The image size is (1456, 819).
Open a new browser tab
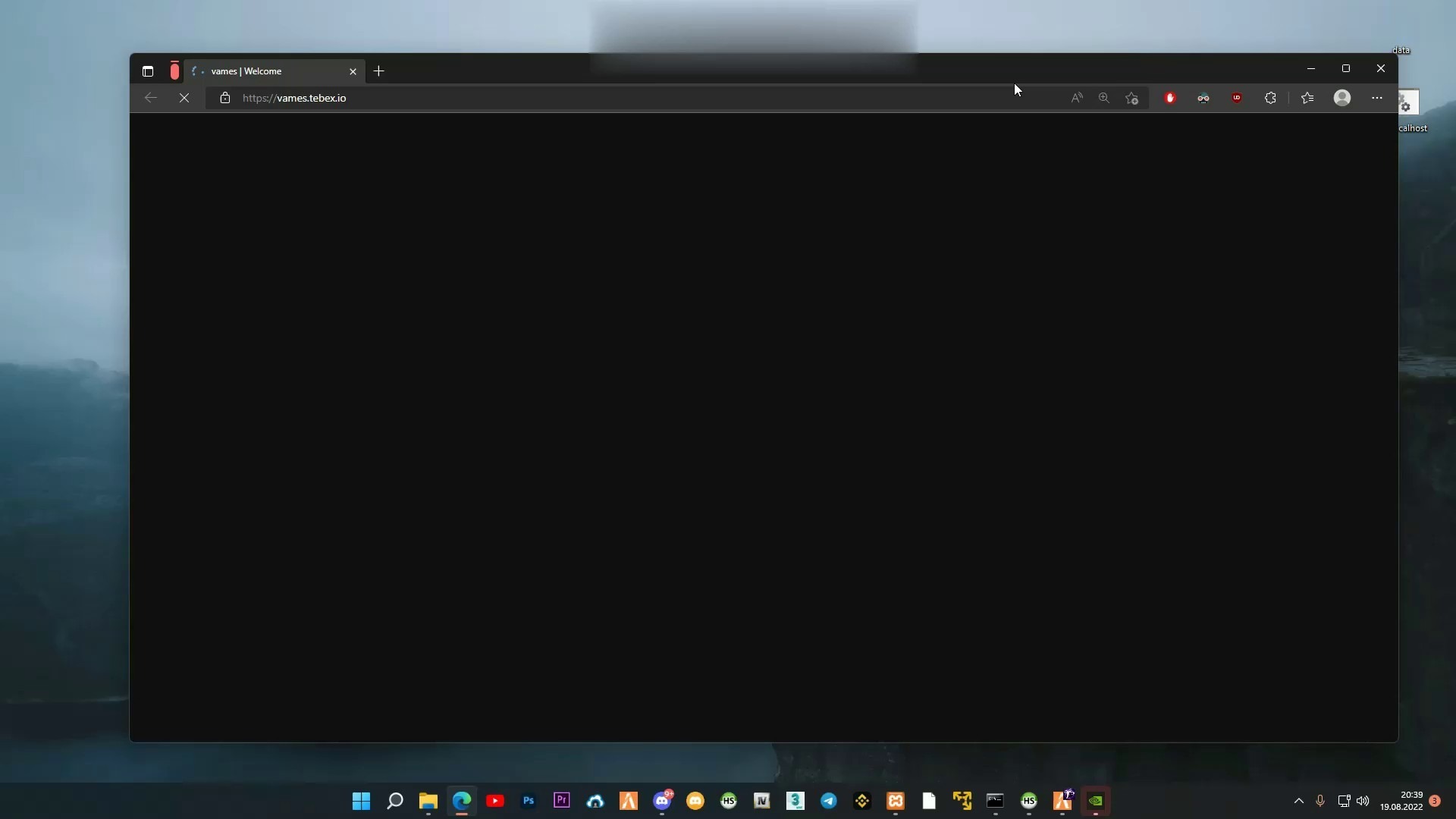379,71
